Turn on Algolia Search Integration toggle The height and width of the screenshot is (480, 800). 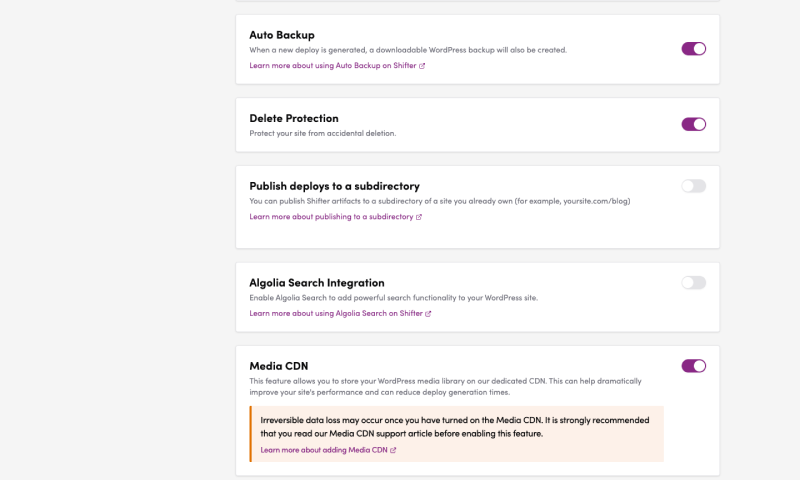pyautogui.click(x=693, y=283)
